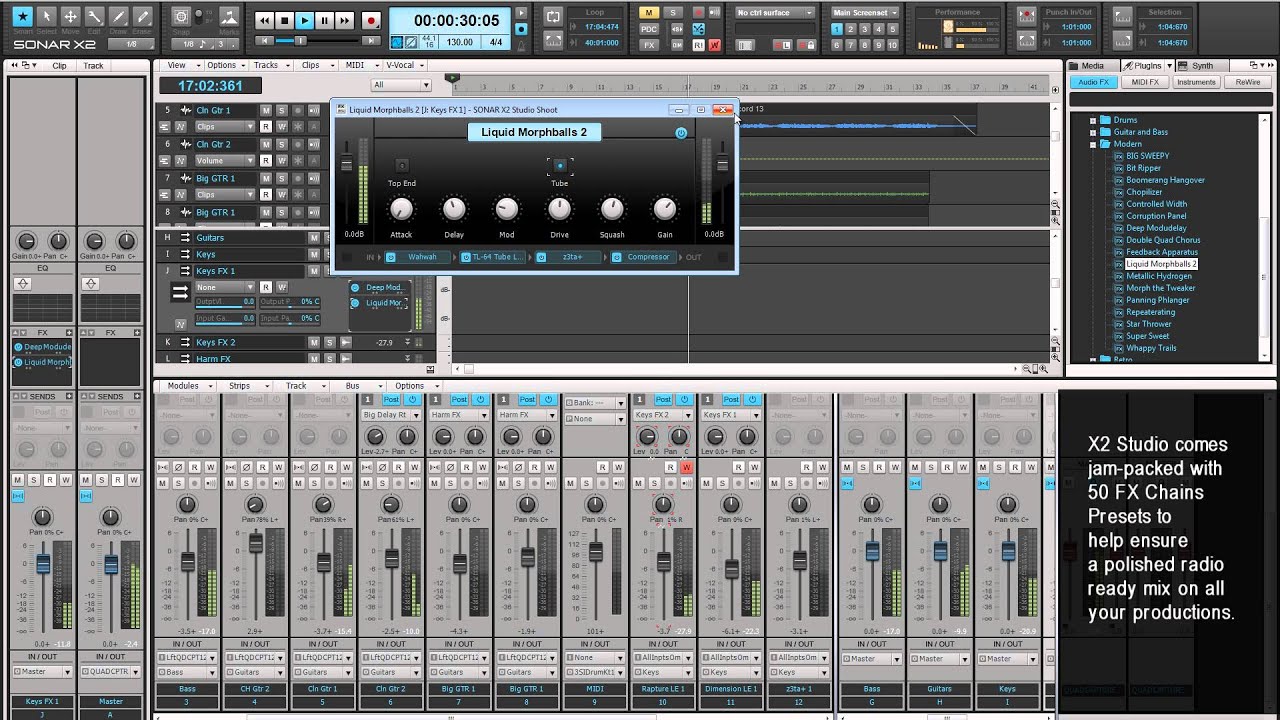Select the Select arrow tool
Viewport: 1280px width, 720px height.
tap(46, 16)
